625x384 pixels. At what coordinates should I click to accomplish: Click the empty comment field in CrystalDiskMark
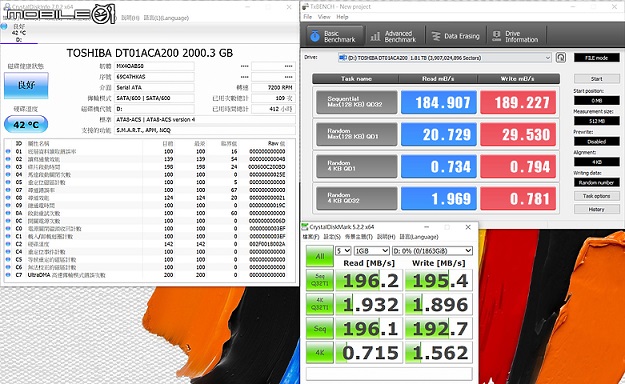pos(389,374)
